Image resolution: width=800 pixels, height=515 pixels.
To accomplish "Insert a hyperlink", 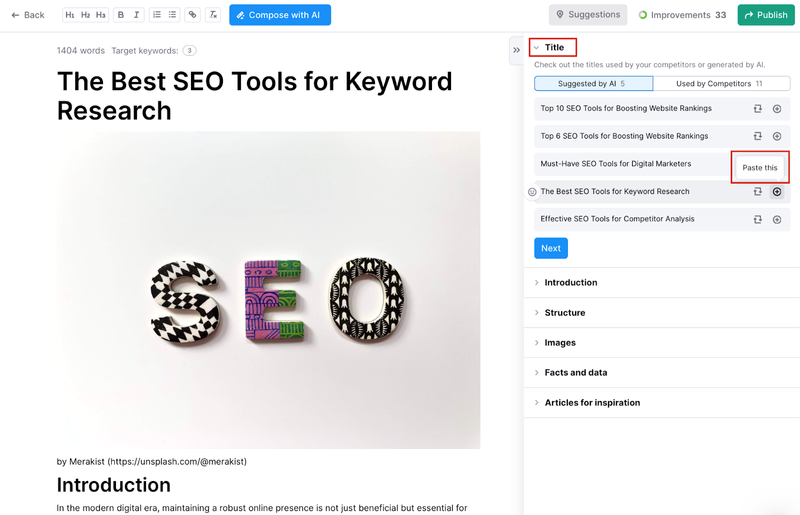I will (x=192, y=15).
